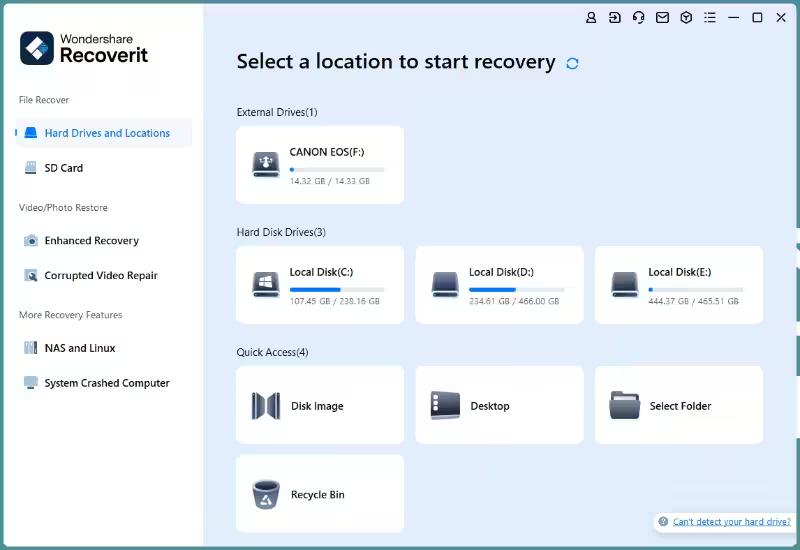
Task: Switch to Enhanced Recovery
Action: point(91,241)
